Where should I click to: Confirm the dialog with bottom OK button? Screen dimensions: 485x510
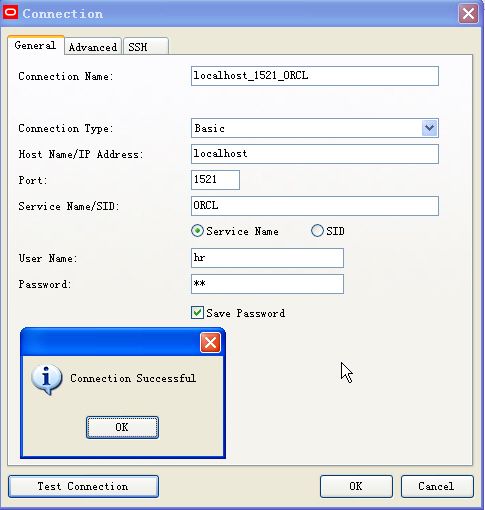[356, 486]
